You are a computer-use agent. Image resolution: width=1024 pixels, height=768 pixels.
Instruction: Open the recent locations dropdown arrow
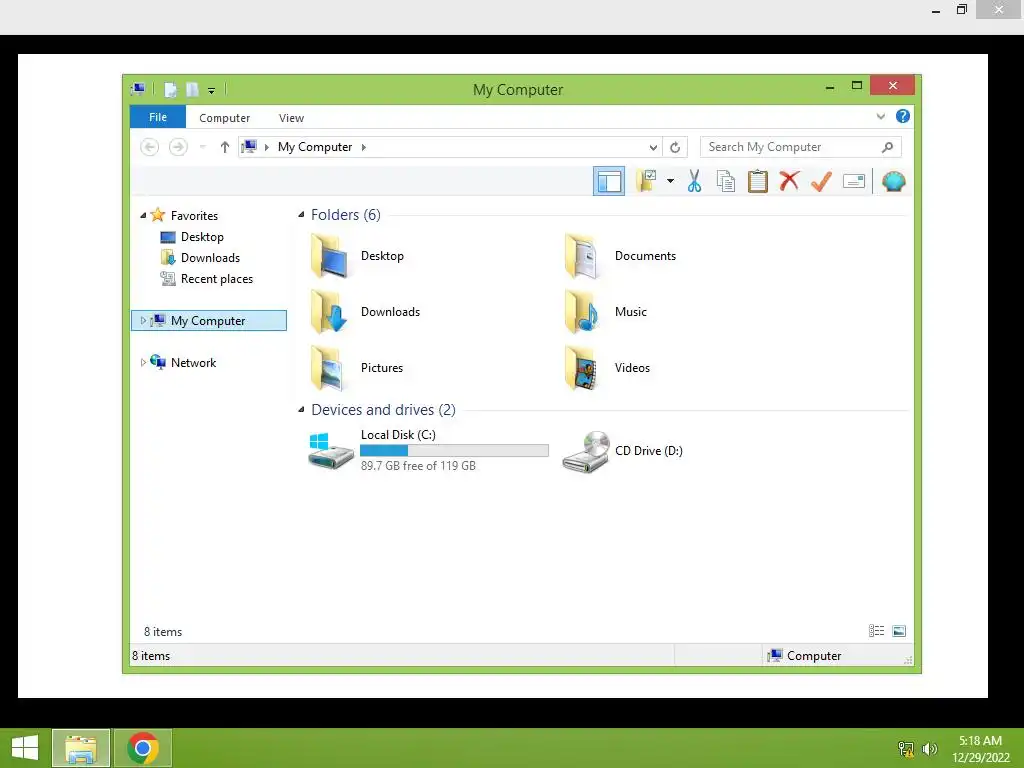click(x=202, y=147)
